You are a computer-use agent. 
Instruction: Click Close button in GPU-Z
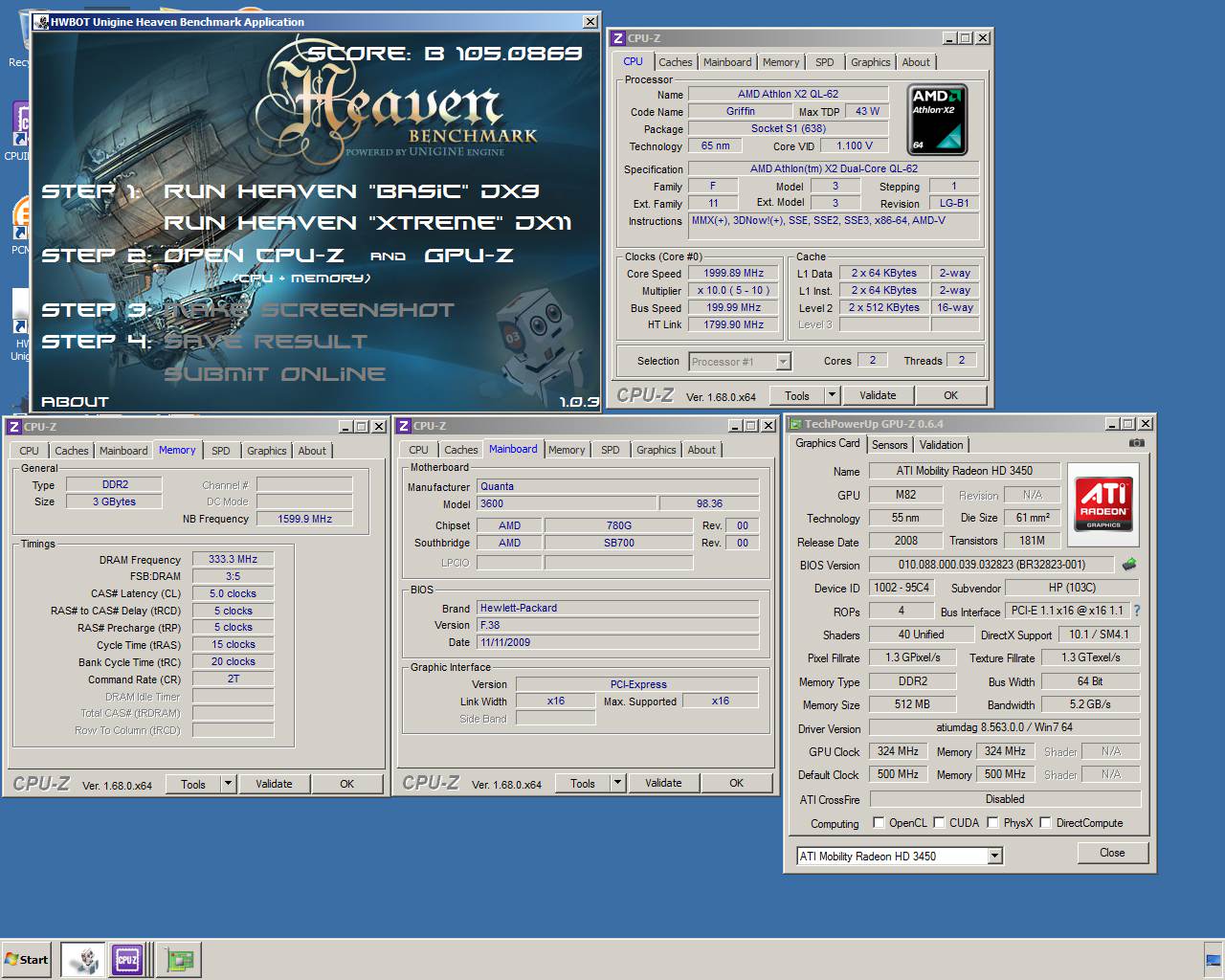[x=1112, y=853]
